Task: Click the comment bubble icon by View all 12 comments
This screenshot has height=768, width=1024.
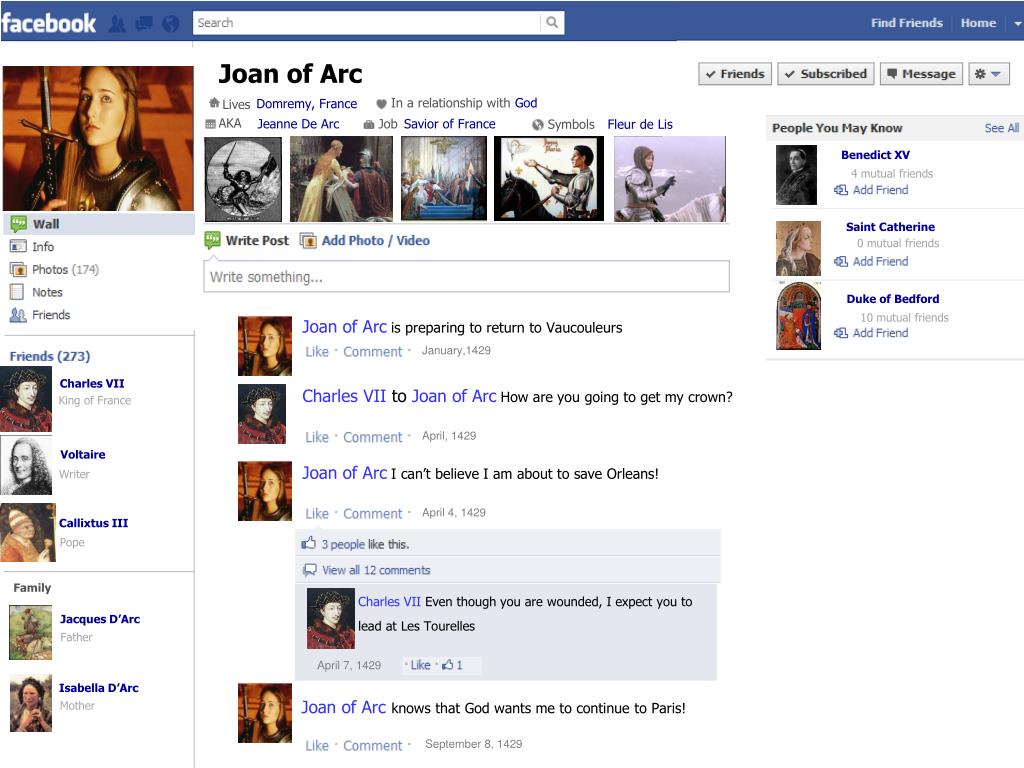Action: click(310, 570)
